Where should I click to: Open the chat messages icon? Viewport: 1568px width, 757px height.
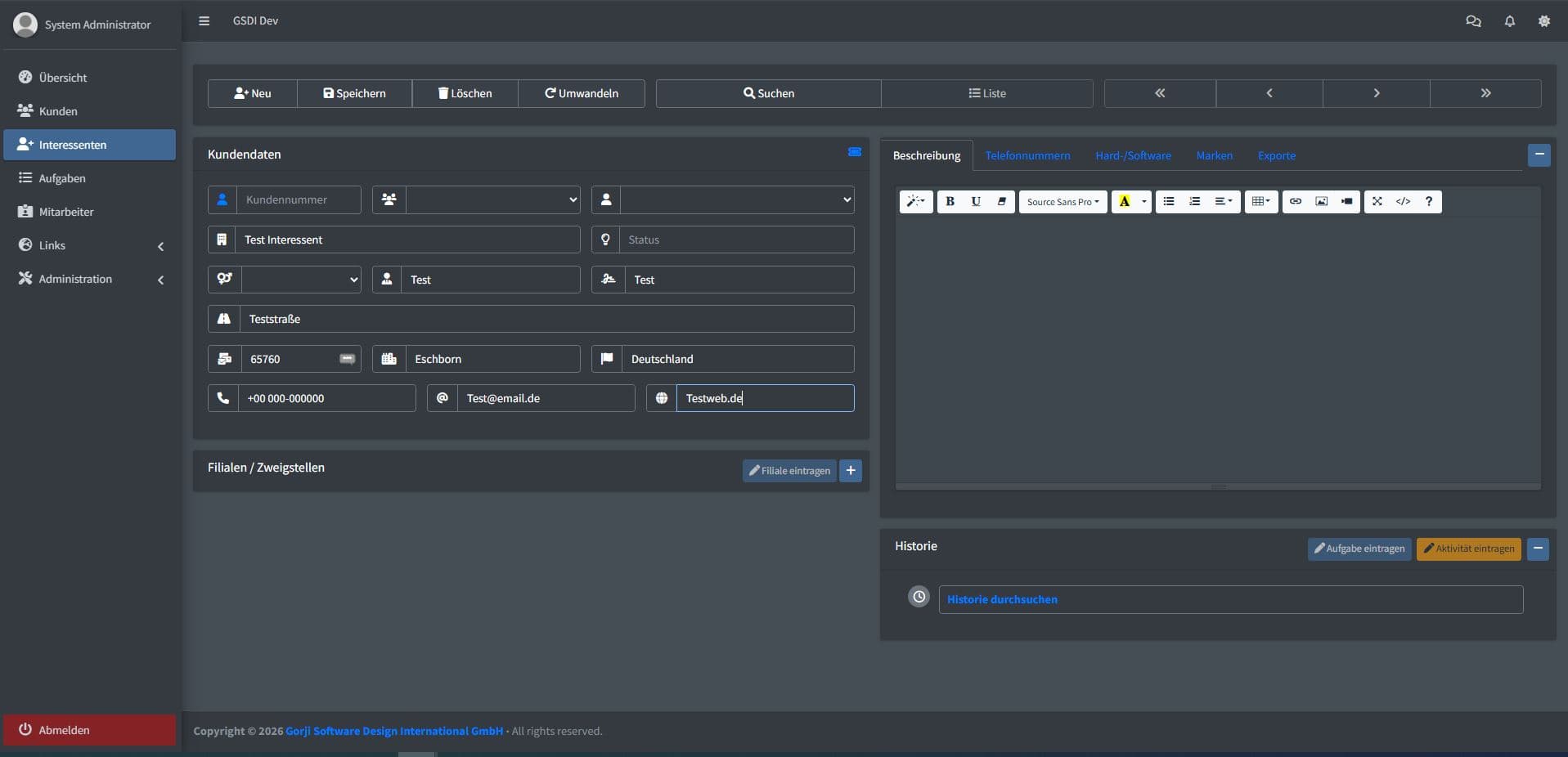1474,21
